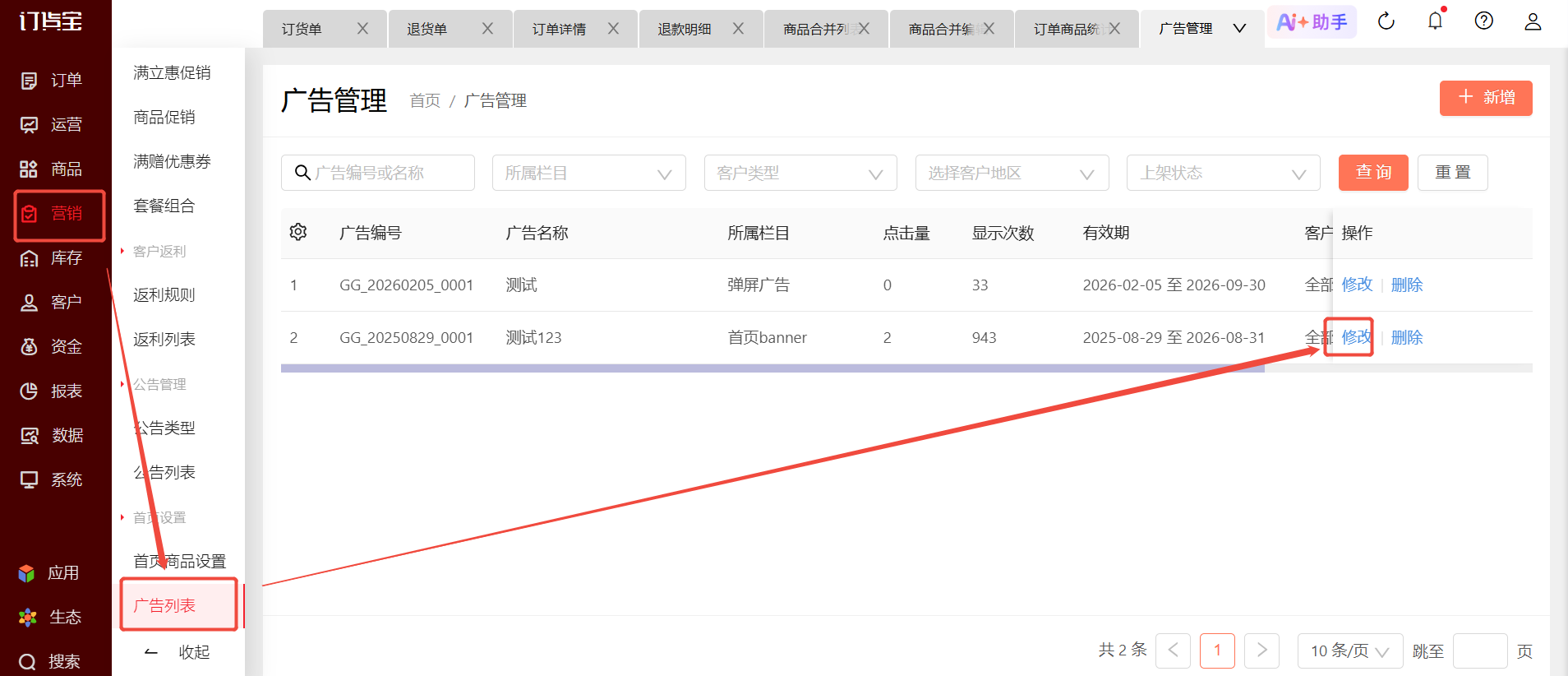Open the 应用 cube icon
Viewport: 1568px width, 676px height.
coord(27,573)
